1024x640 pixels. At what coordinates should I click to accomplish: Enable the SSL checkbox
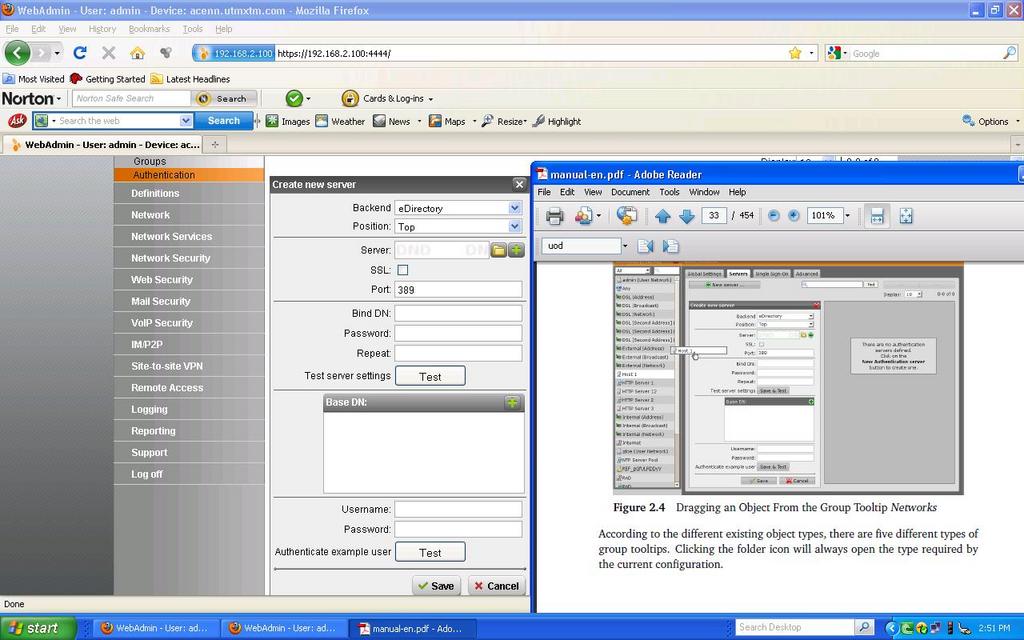(x=403, y=270)
